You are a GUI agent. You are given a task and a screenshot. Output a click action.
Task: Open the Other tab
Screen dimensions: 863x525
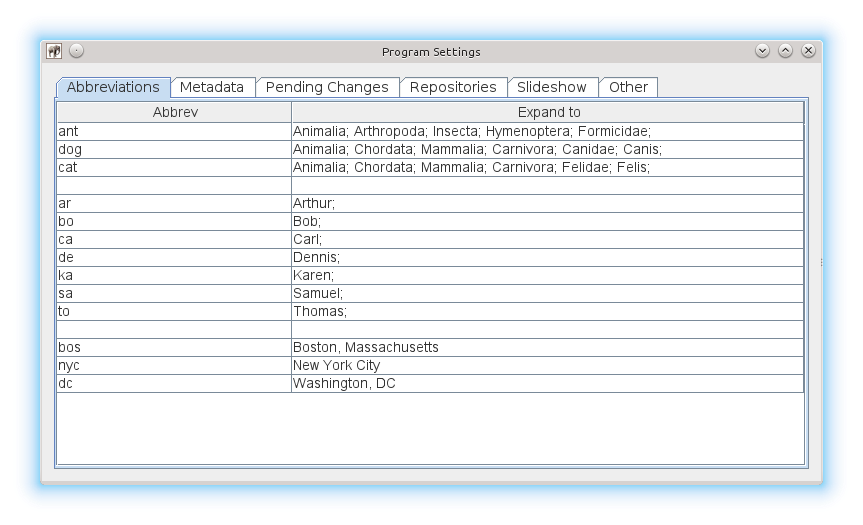point(628,87)
